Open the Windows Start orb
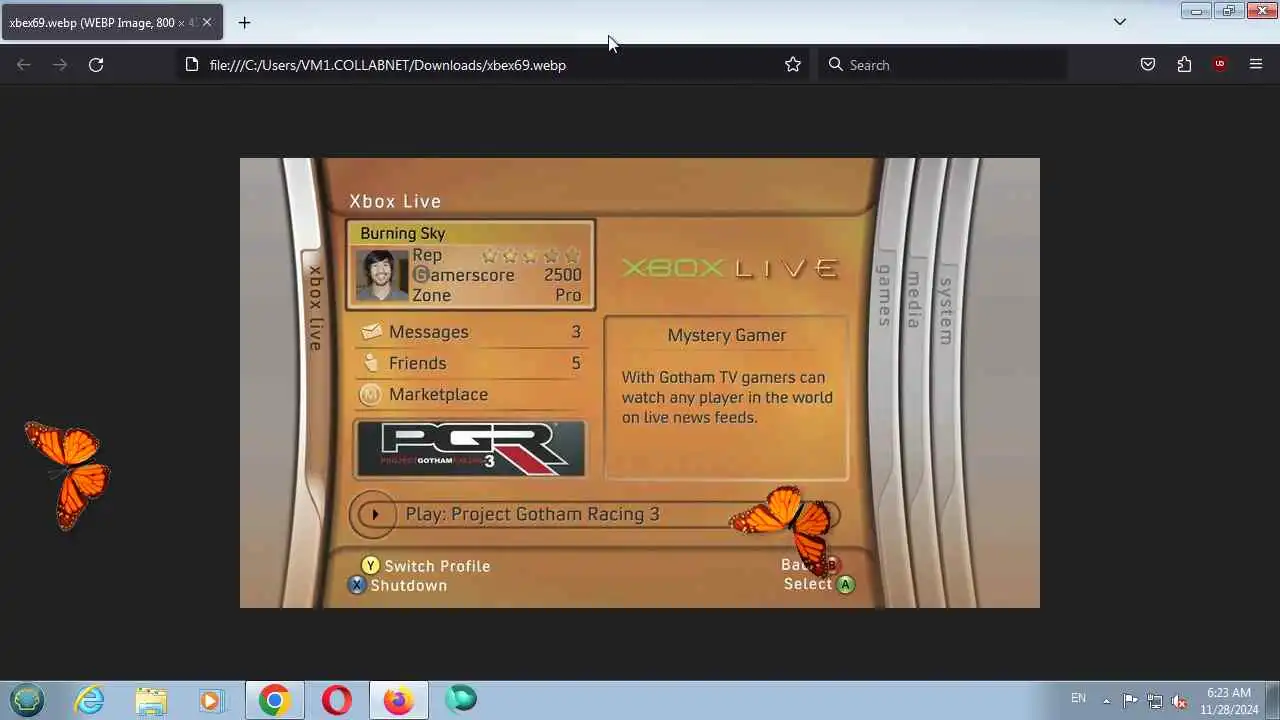This screenshot has width=1280, height=720. click(27, 700)
